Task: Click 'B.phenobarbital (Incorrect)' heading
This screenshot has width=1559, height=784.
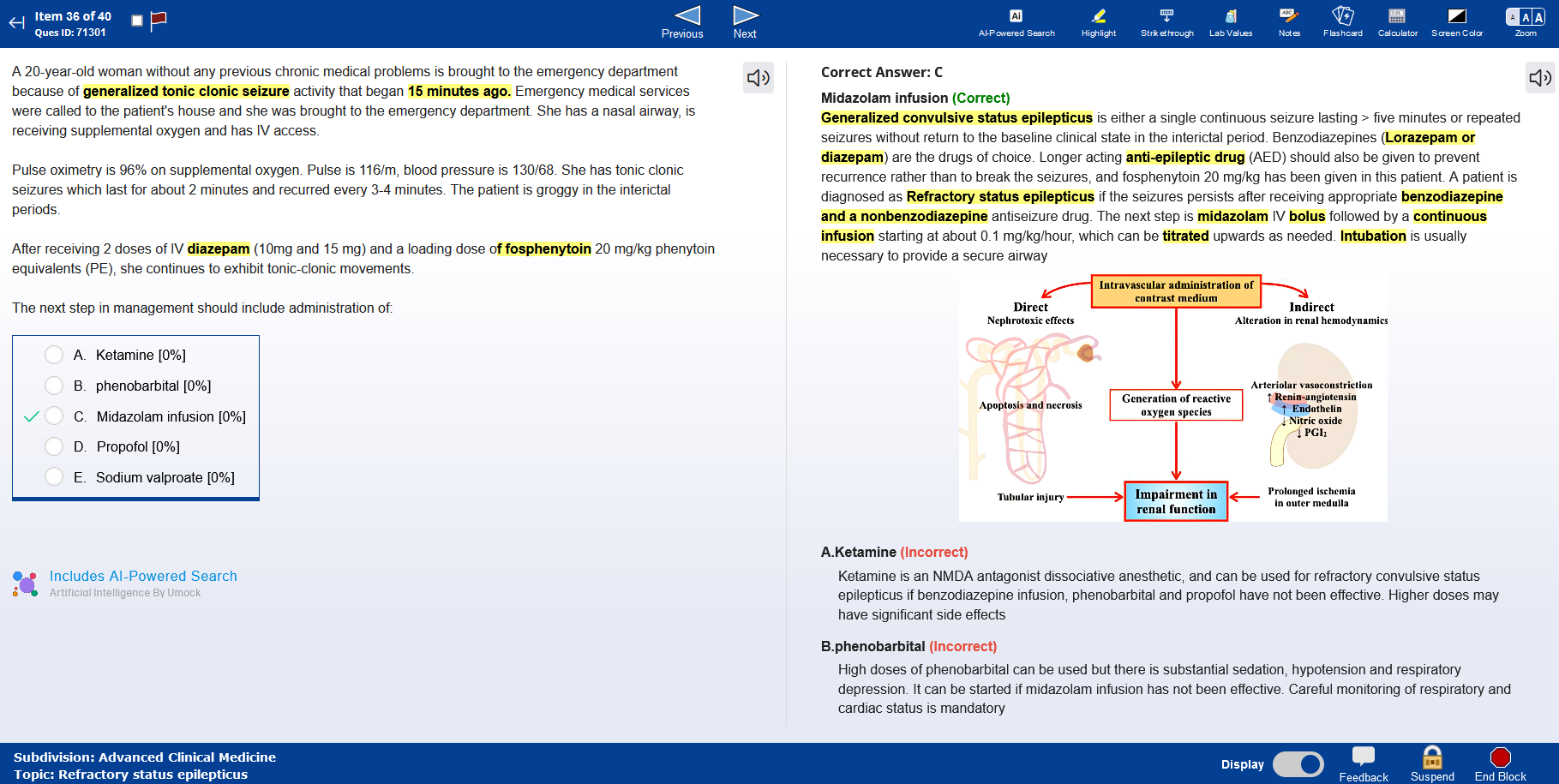Action: 908,646
